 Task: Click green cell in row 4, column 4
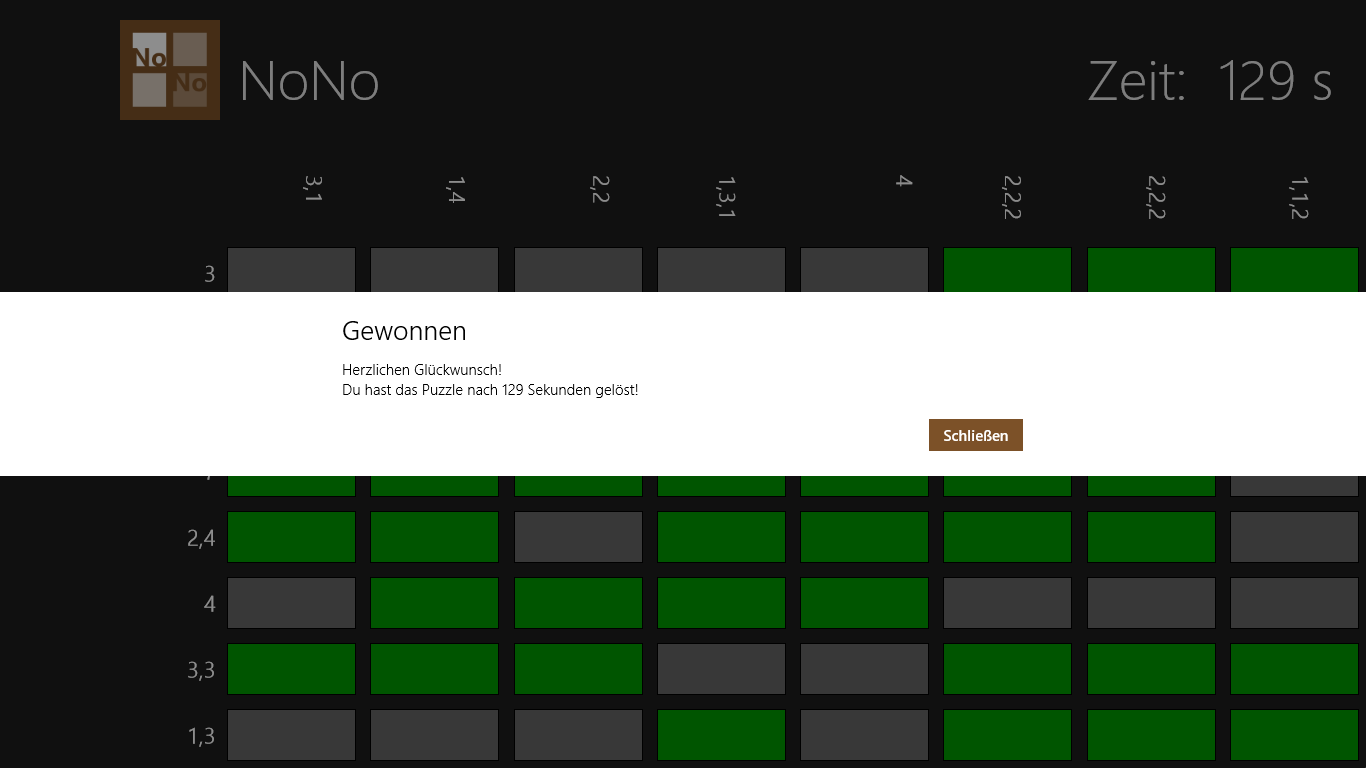864,603
